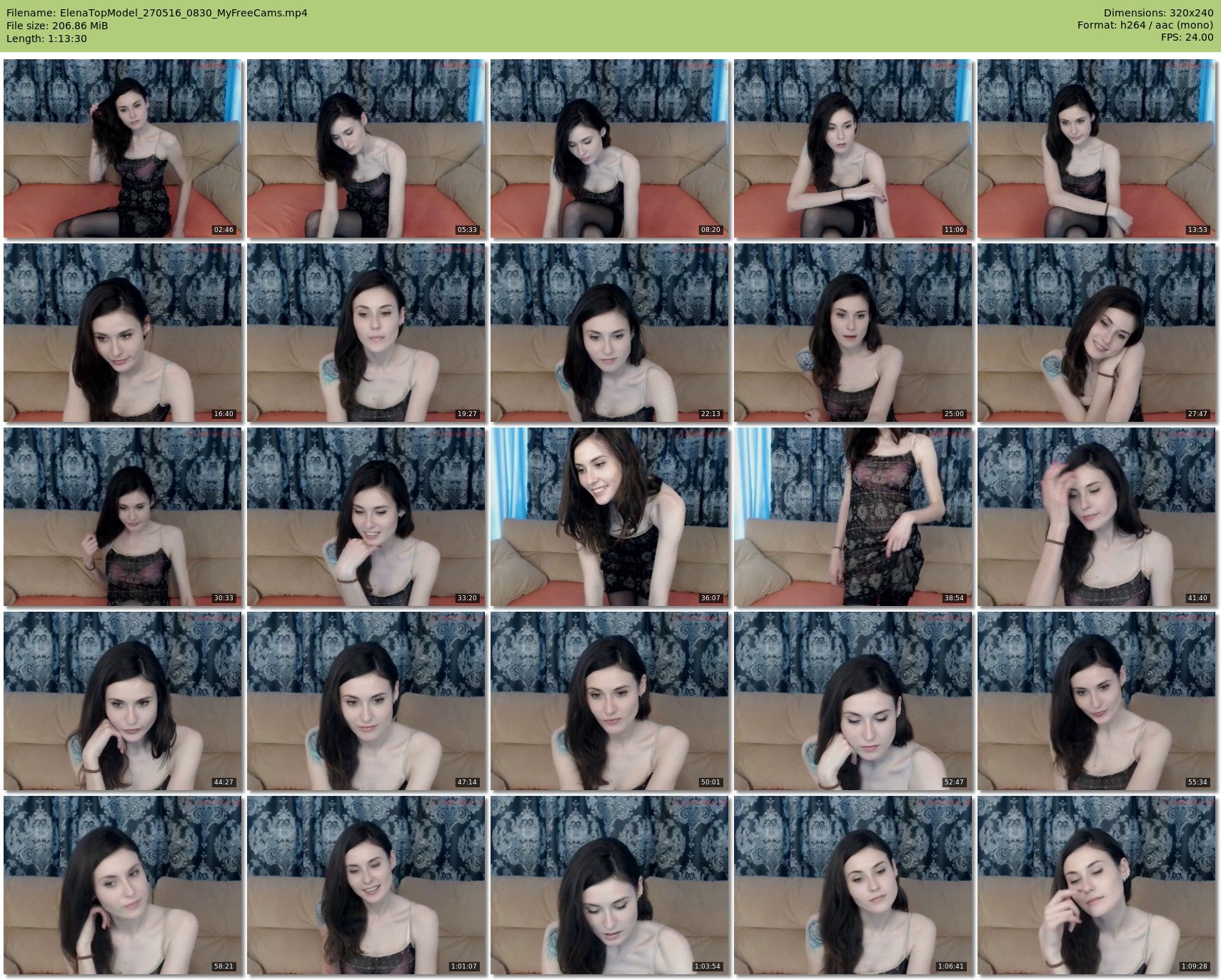
Task: Click the File size 206.86 MiB text
Action: 57,26
